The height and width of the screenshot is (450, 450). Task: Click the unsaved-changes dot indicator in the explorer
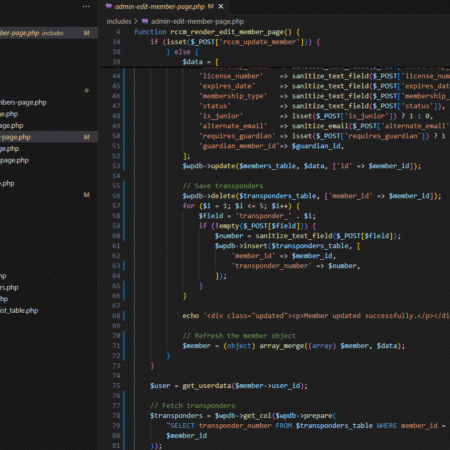pos(87,90)
